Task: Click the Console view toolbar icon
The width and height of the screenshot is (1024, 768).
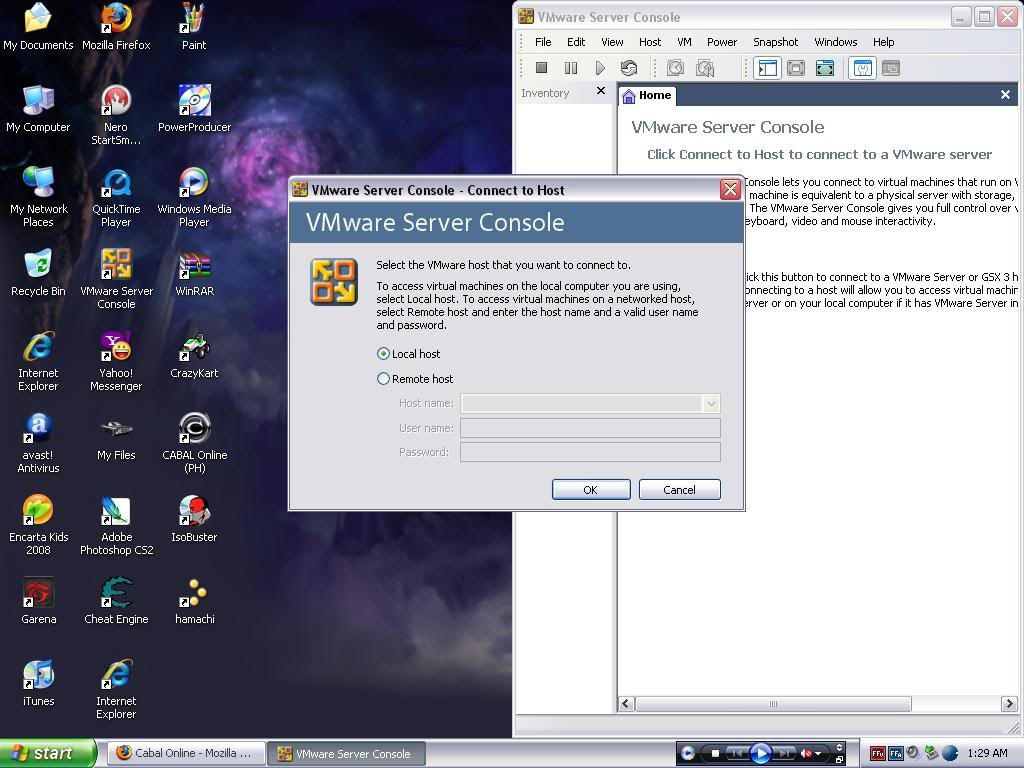Action: coord(891,68)
